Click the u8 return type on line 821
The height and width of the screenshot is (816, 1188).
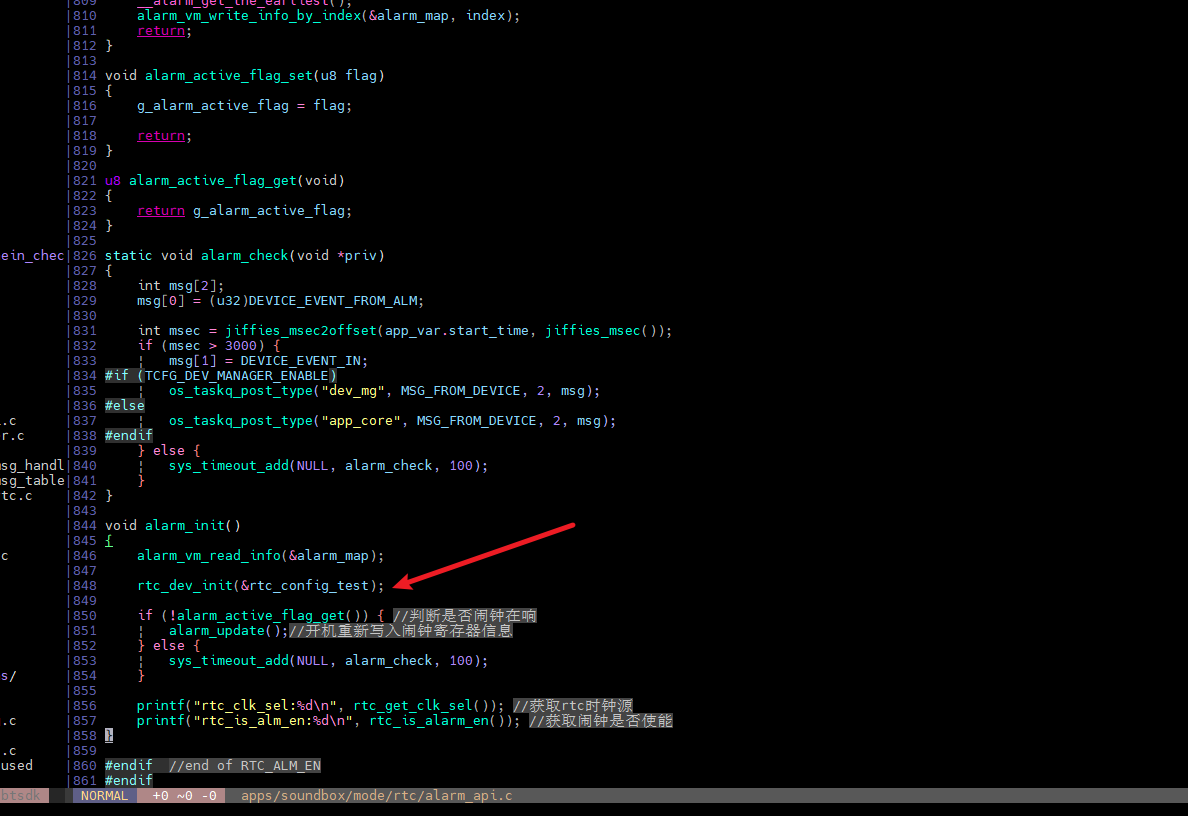point(113,181)
